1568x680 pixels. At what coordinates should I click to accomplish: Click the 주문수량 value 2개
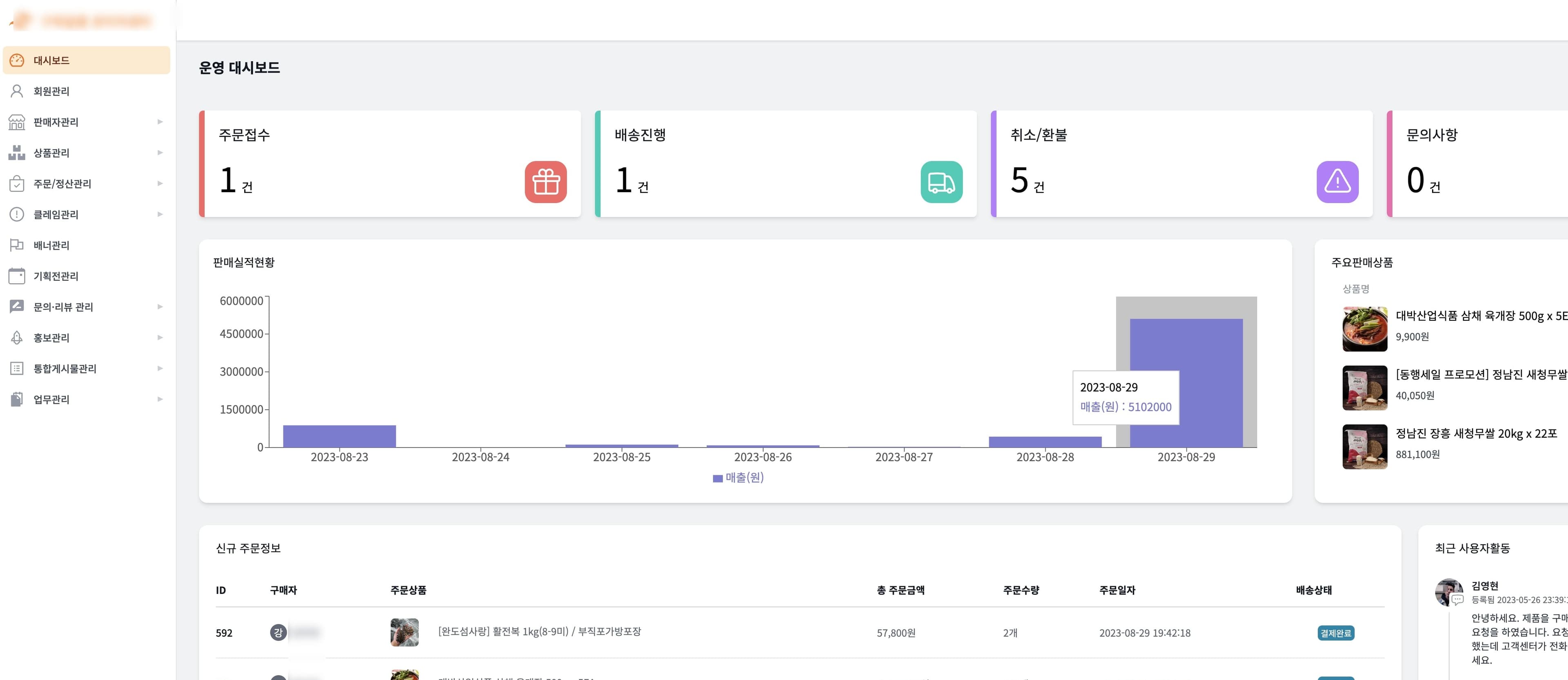(x=1011, y=633)
